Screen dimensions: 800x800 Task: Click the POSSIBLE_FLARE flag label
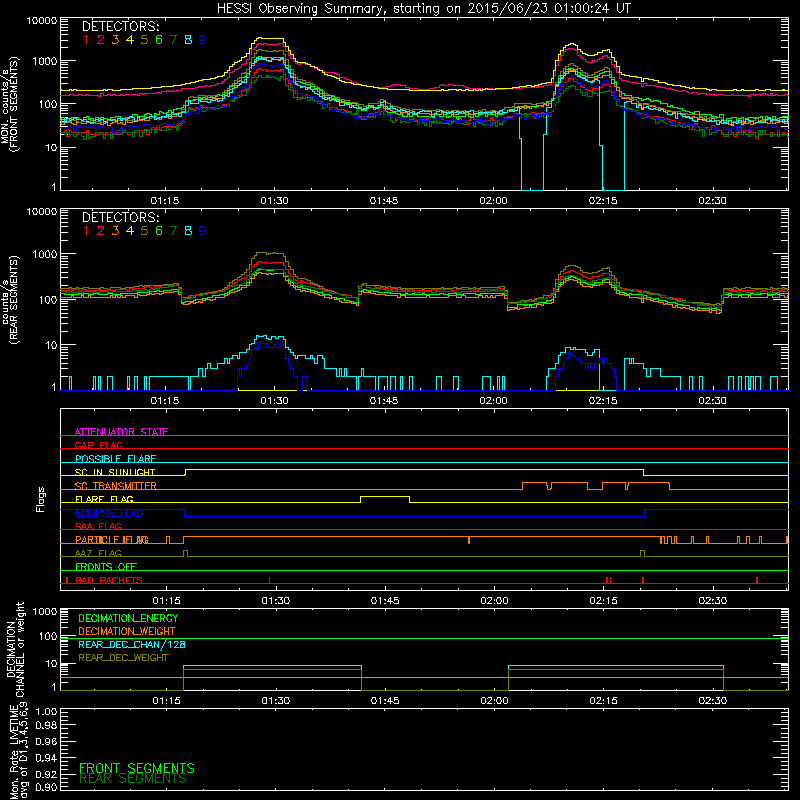tap(115, 459)
